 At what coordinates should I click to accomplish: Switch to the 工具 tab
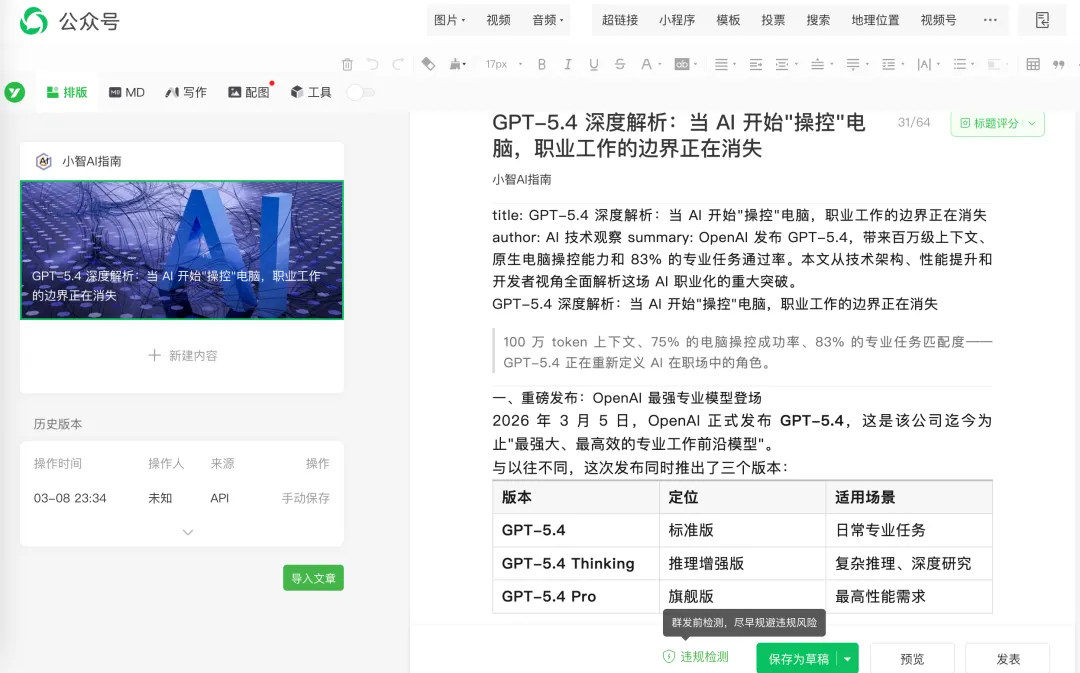[x=311, y=92]
